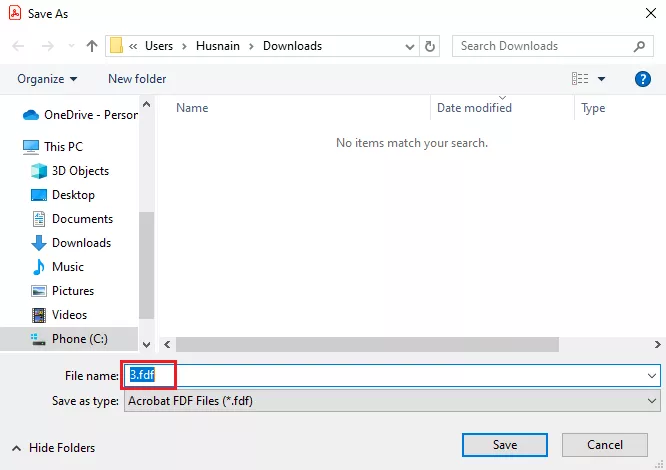Click horizontal scrollbar left arrow

click(x=167, y=344)
